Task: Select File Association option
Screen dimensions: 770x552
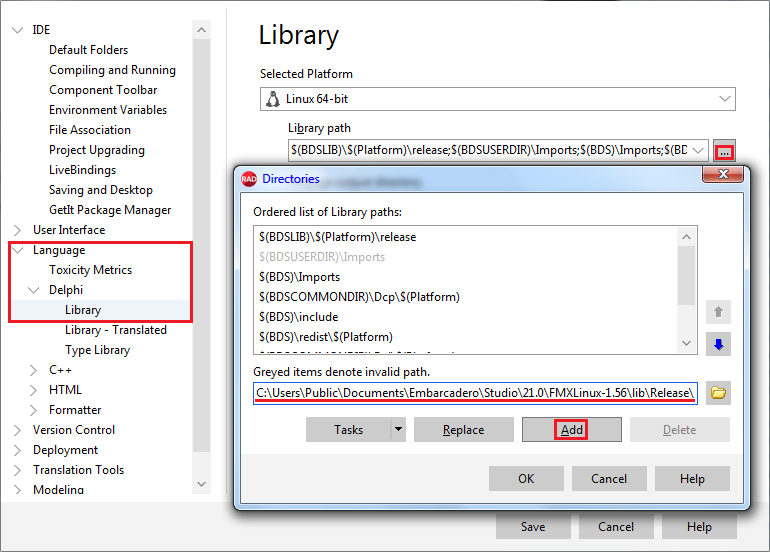Action: click(x=90, y=130)
